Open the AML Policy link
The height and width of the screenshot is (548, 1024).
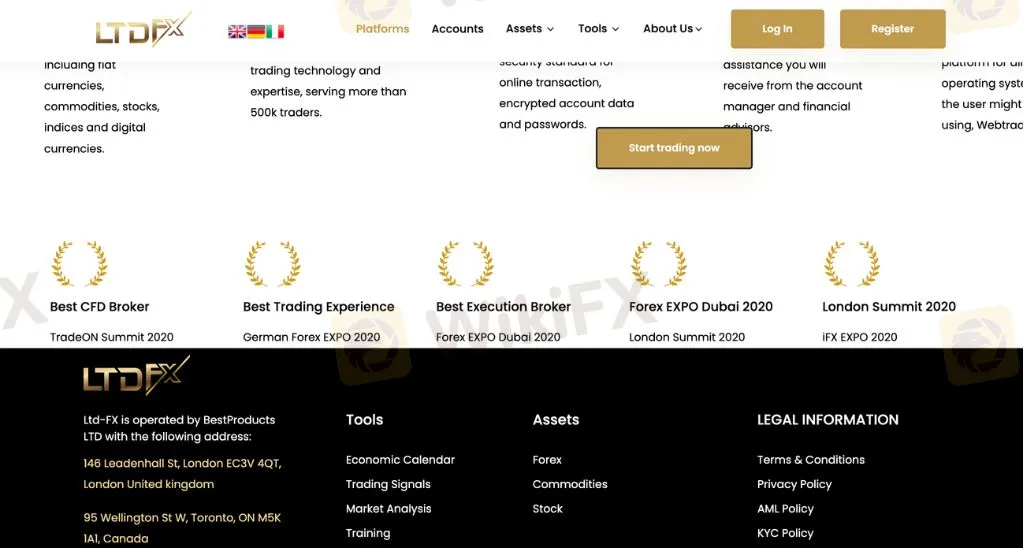coord(785,509)
